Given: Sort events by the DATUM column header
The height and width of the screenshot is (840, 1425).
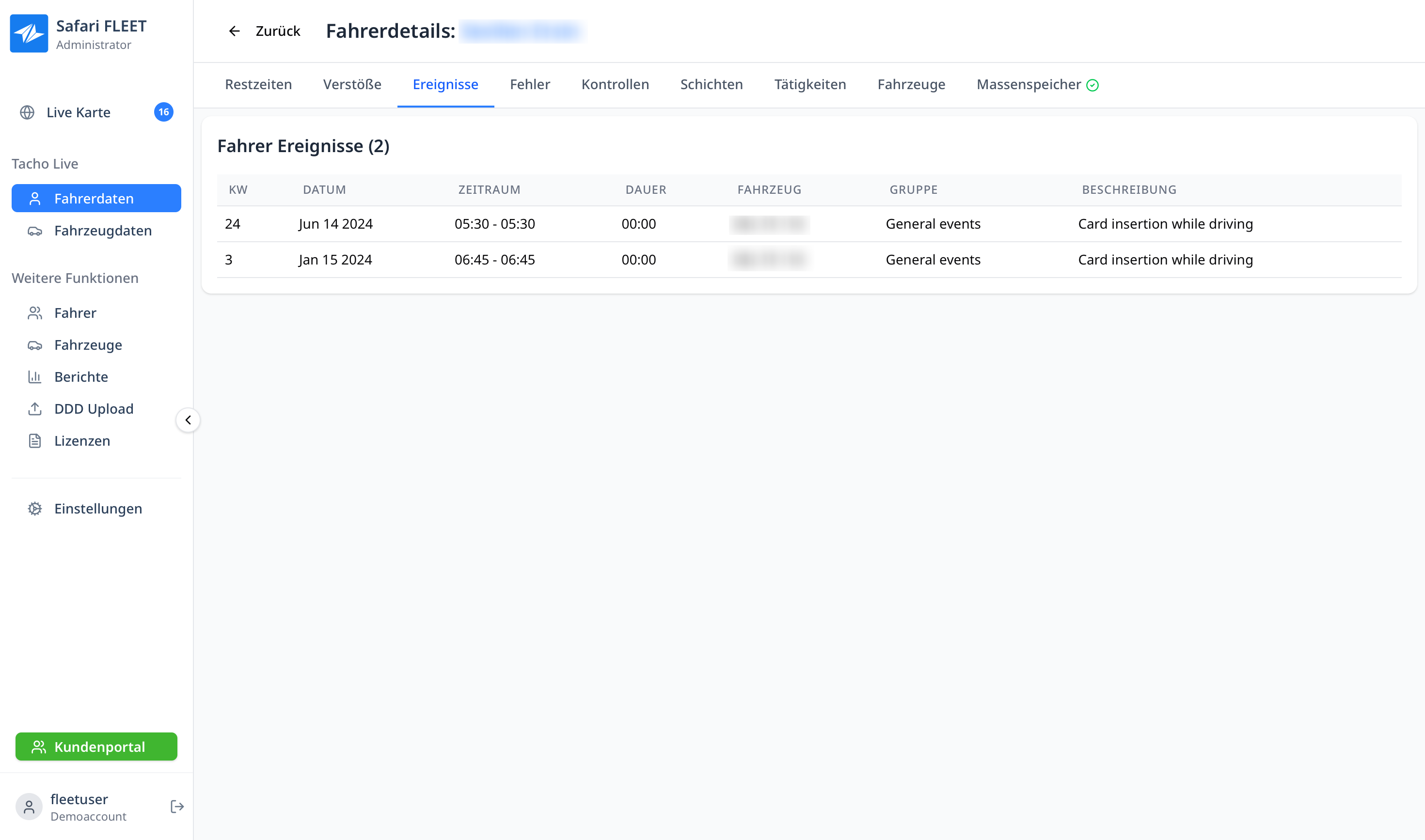Looking at the screenshot, I should tap(324, 189).
